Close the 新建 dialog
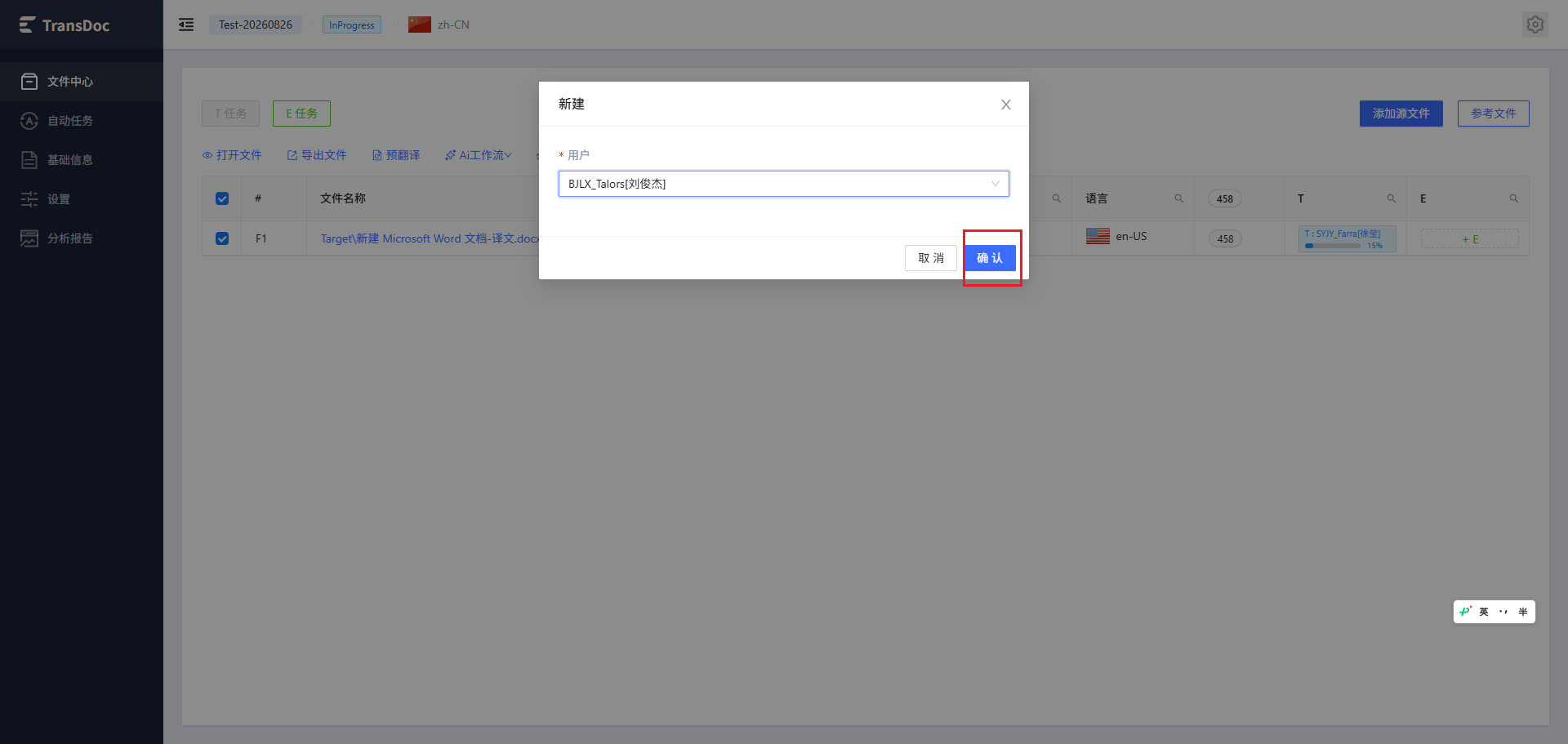Viewport: 1568px width, 744px height. 1006,105
